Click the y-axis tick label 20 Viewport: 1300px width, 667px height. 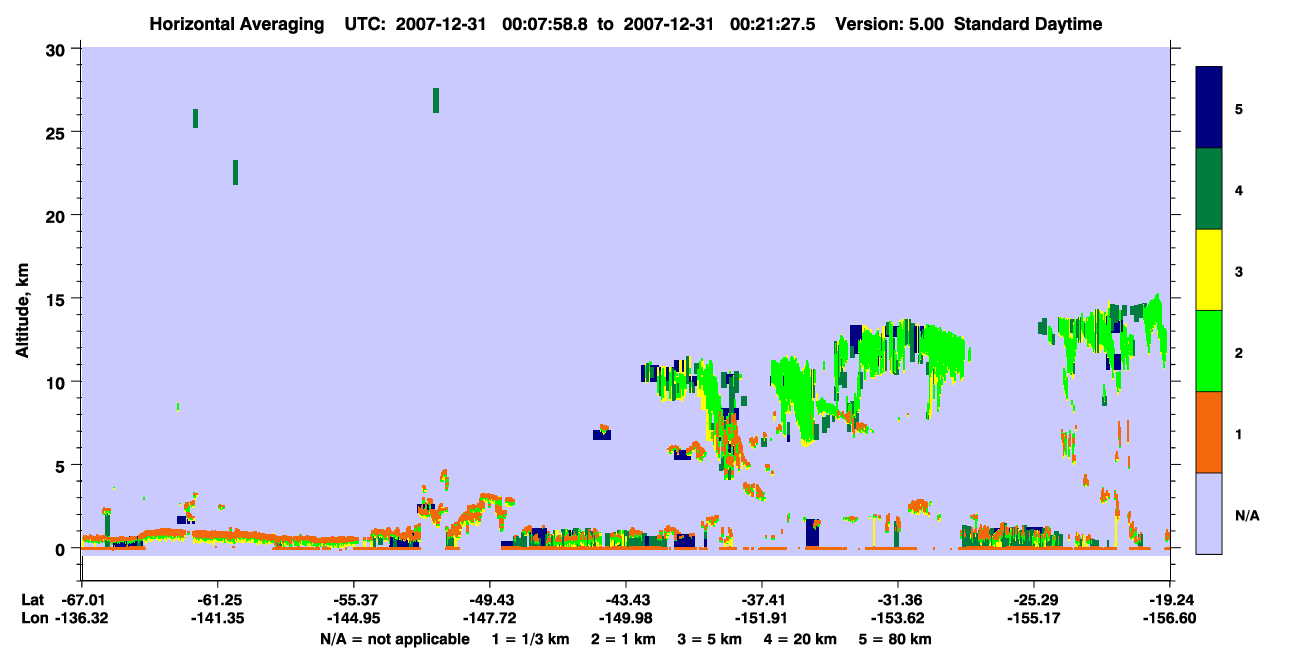[x=56, y=215]
